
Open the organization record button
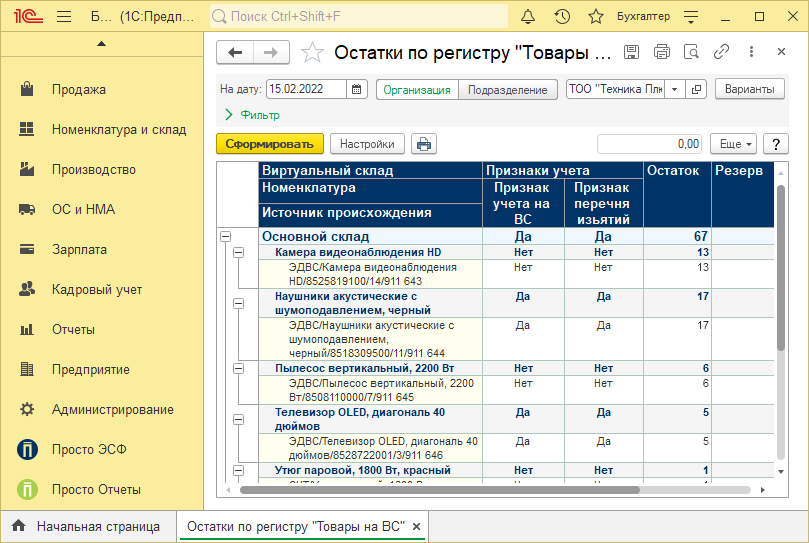click(x=696, y=89)
